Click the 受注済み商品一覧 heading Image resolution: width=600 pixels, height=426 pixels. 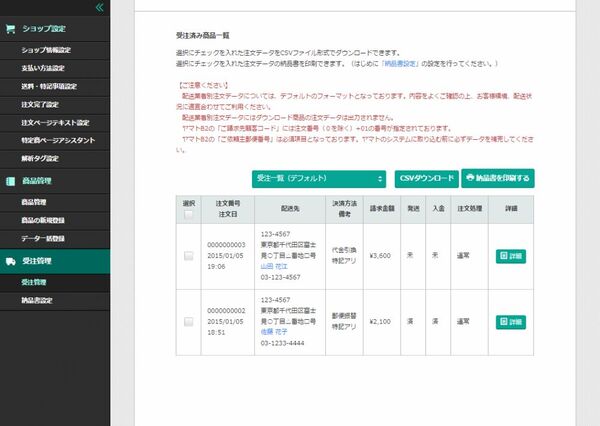[203, 36]
